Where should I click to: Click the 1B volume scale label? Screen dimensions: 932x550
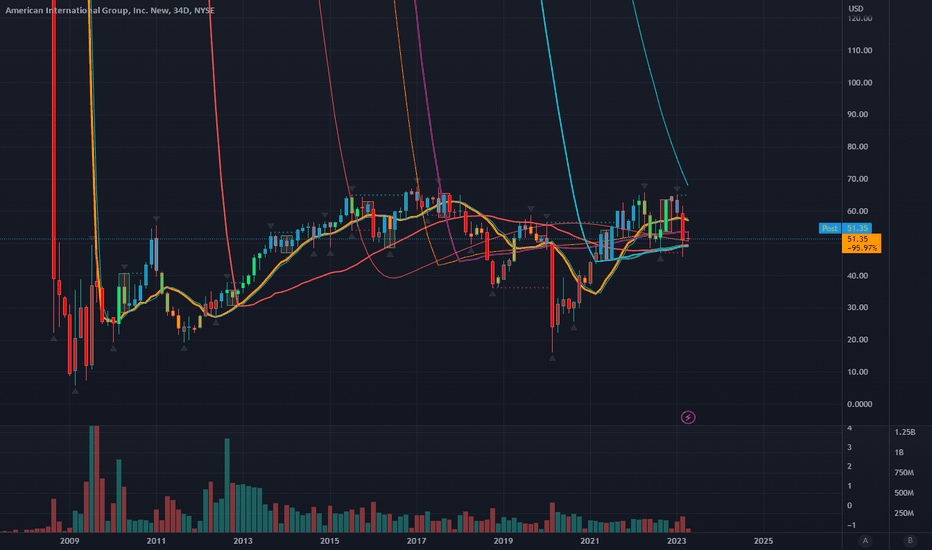point(899,452)
